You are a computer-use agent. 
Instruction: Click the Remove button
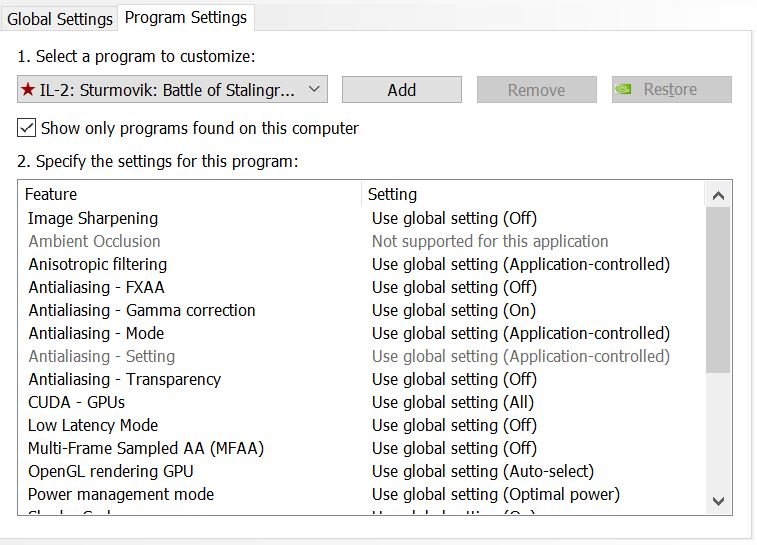pyautogui.click(x=536, y=89)
